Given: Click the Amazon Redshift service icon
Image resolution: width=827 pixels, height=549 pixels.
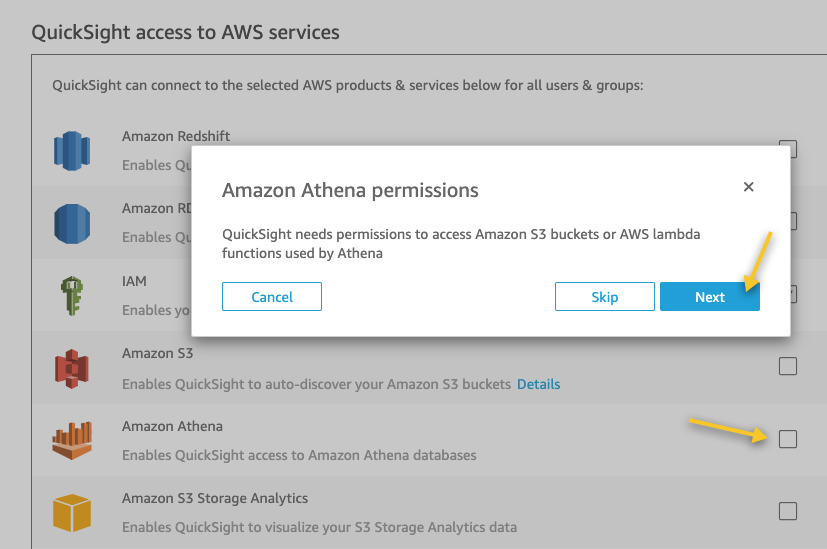Looking at the screenshot, I should click(72, 151).
